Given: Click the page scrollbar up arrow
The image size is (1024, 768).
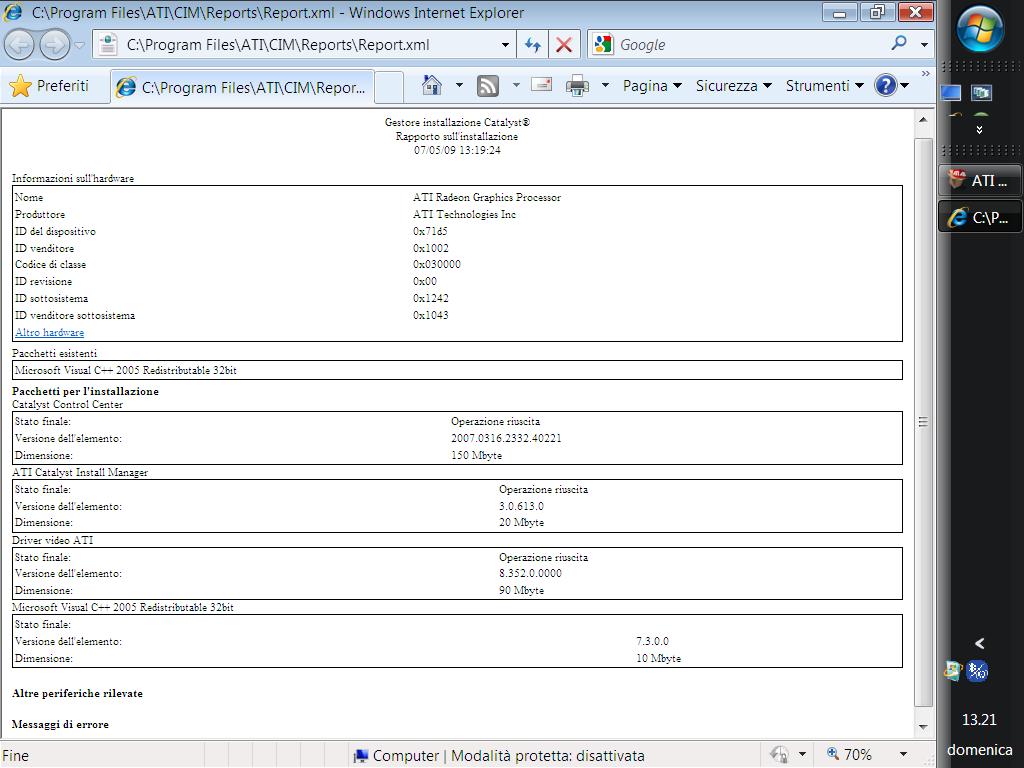Looking at the screenshot, I should click(923, 120).
